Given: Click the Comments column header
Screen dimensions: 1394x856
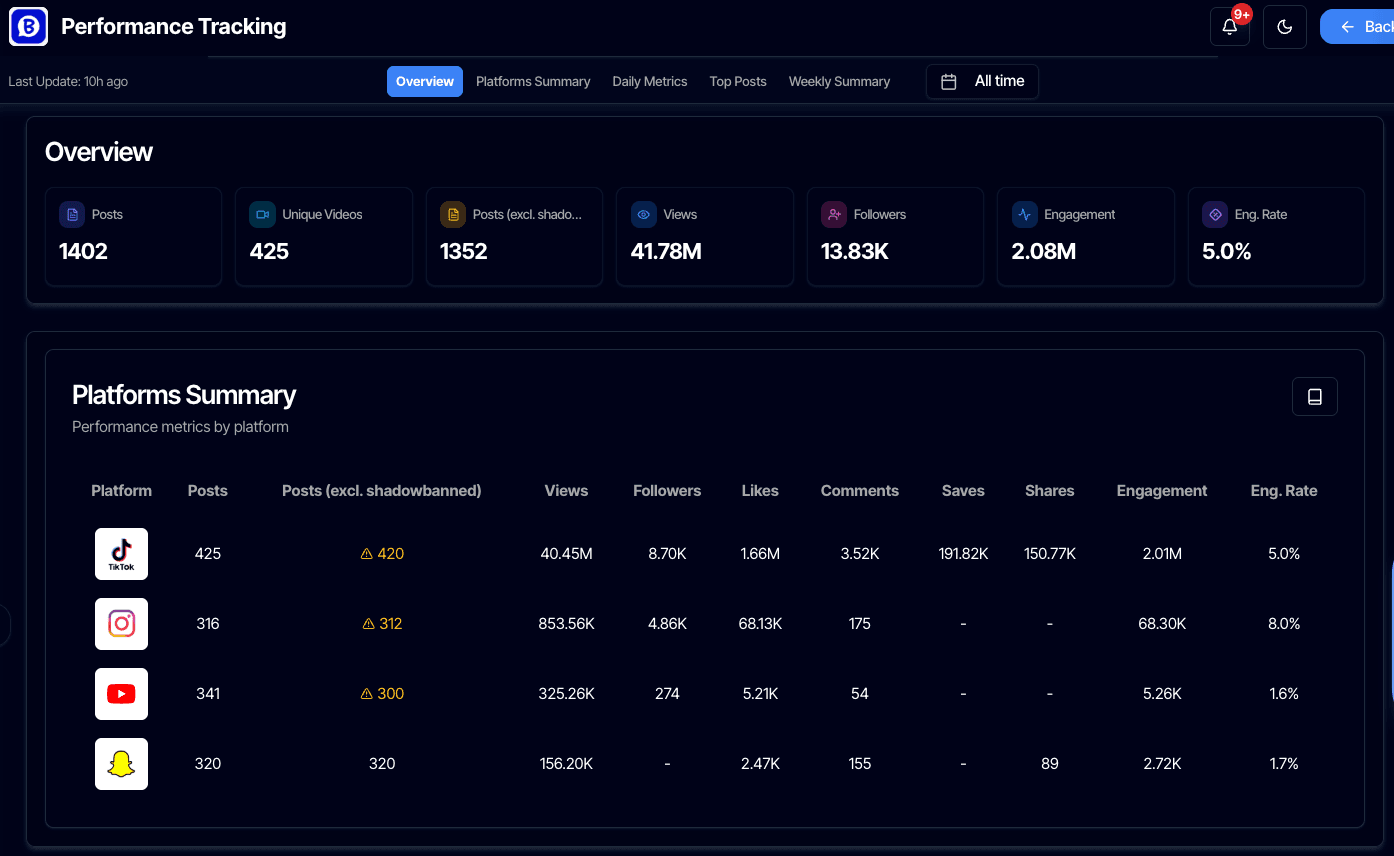Looking at the screenshot, I should click(x=860, y=491).
